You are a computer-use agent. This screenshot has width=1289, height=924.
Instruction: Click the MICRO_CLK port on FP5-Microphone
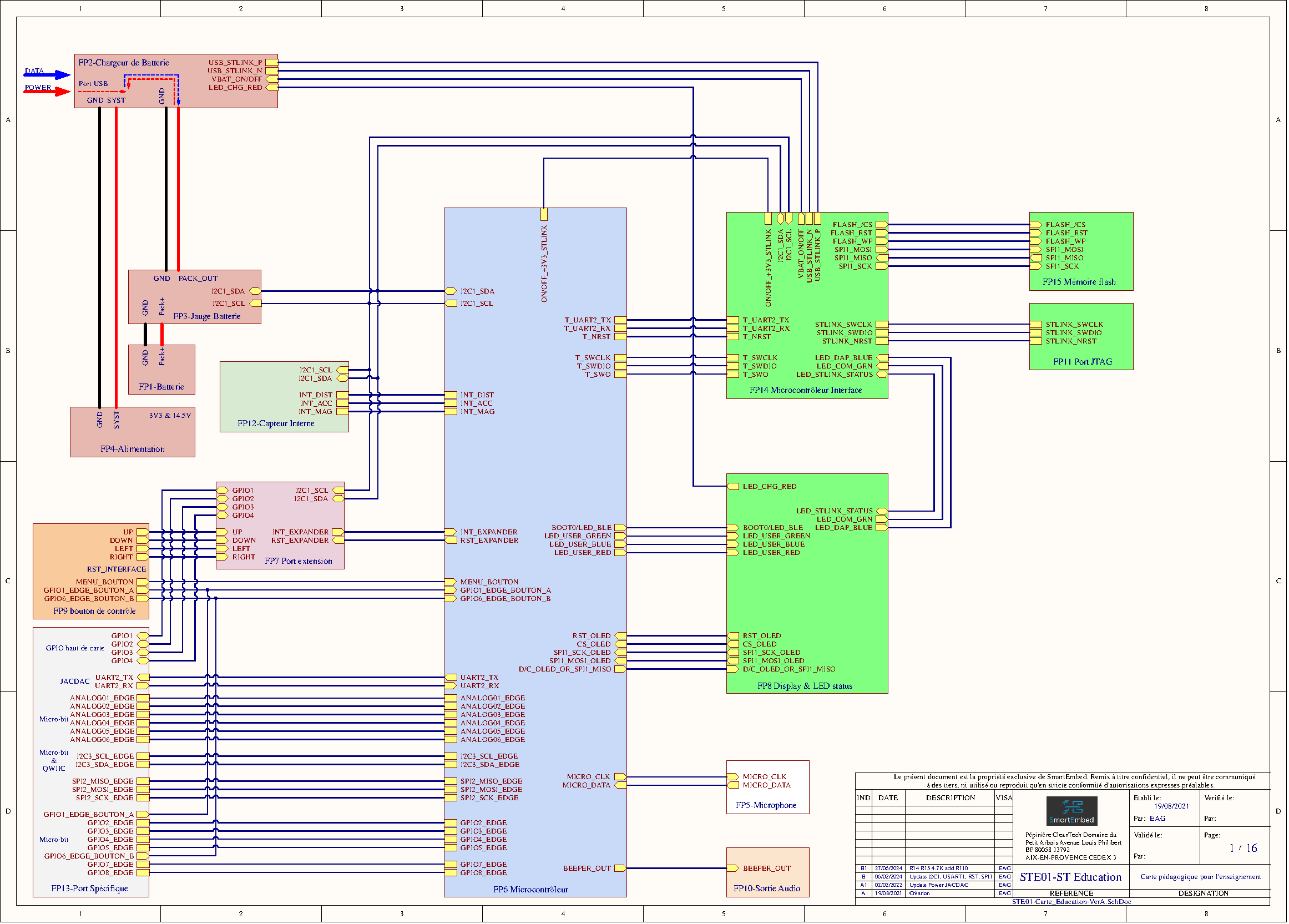[733, 777]
